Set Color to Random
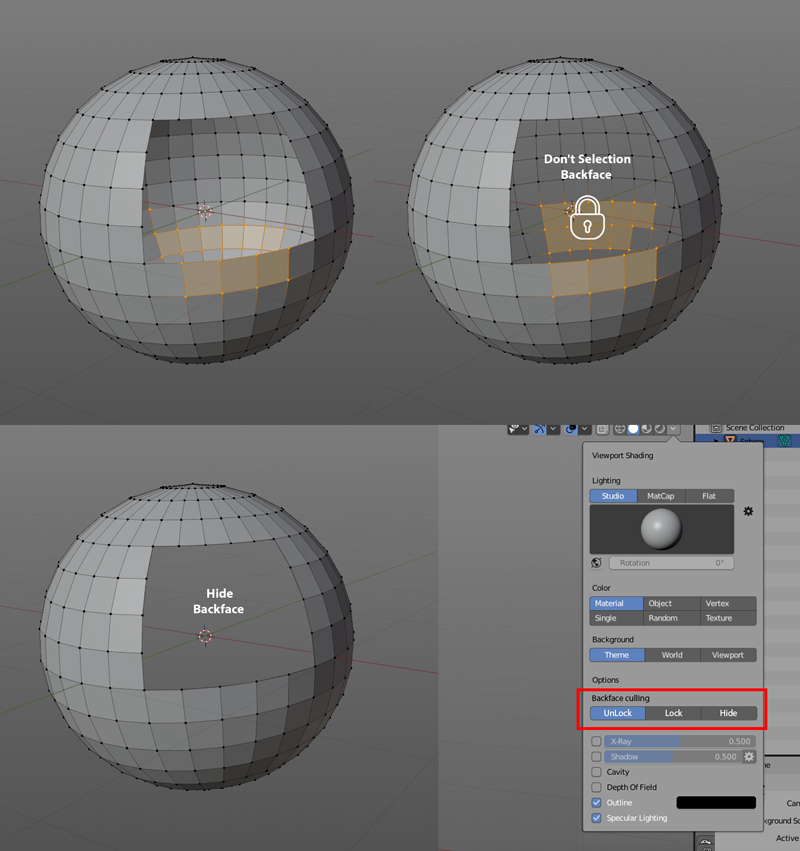The image size is (800, 851). coord(672,618)
